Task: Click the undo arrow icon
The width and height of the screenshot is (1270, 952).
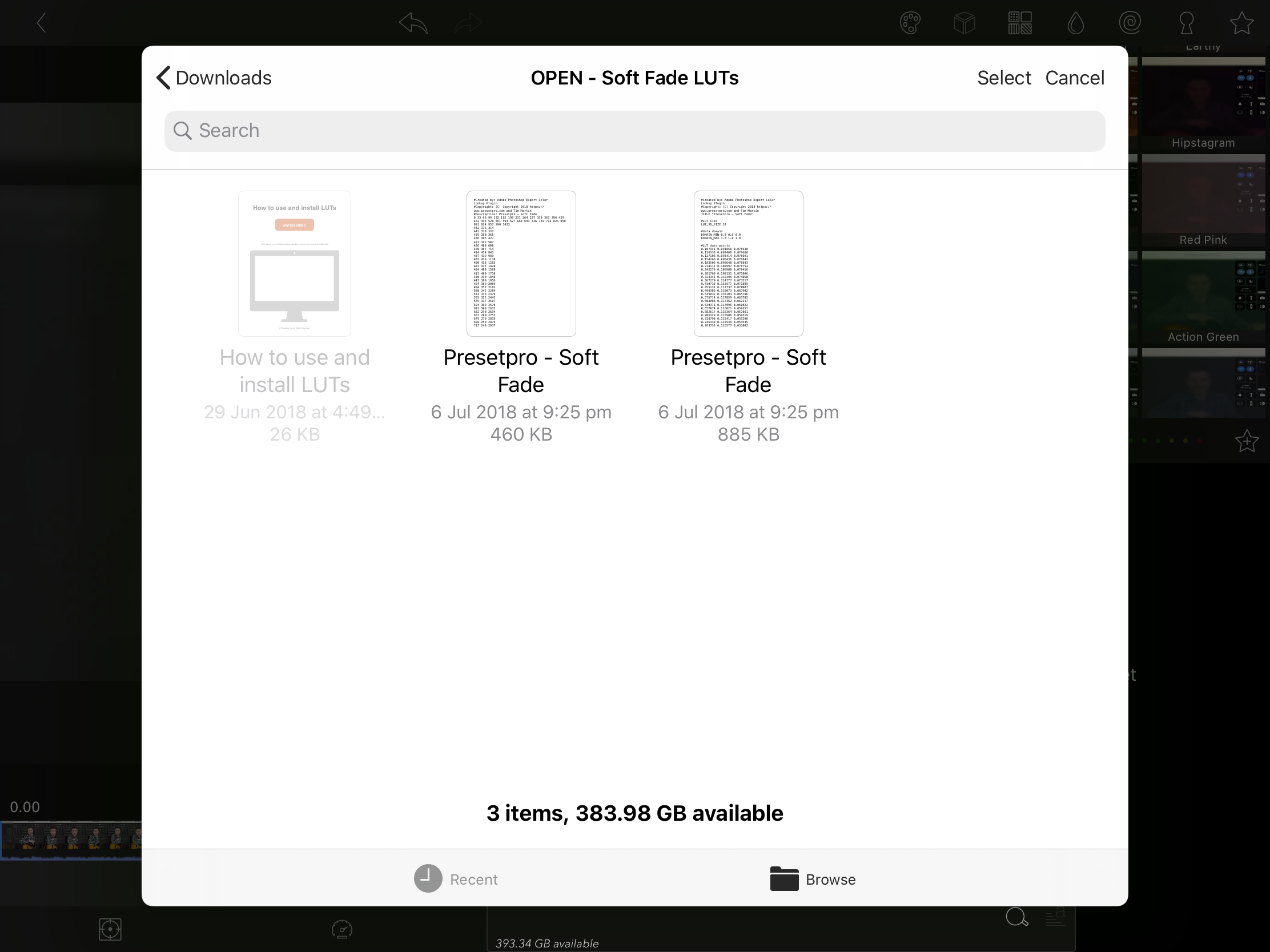Action: tap(413, 23)
